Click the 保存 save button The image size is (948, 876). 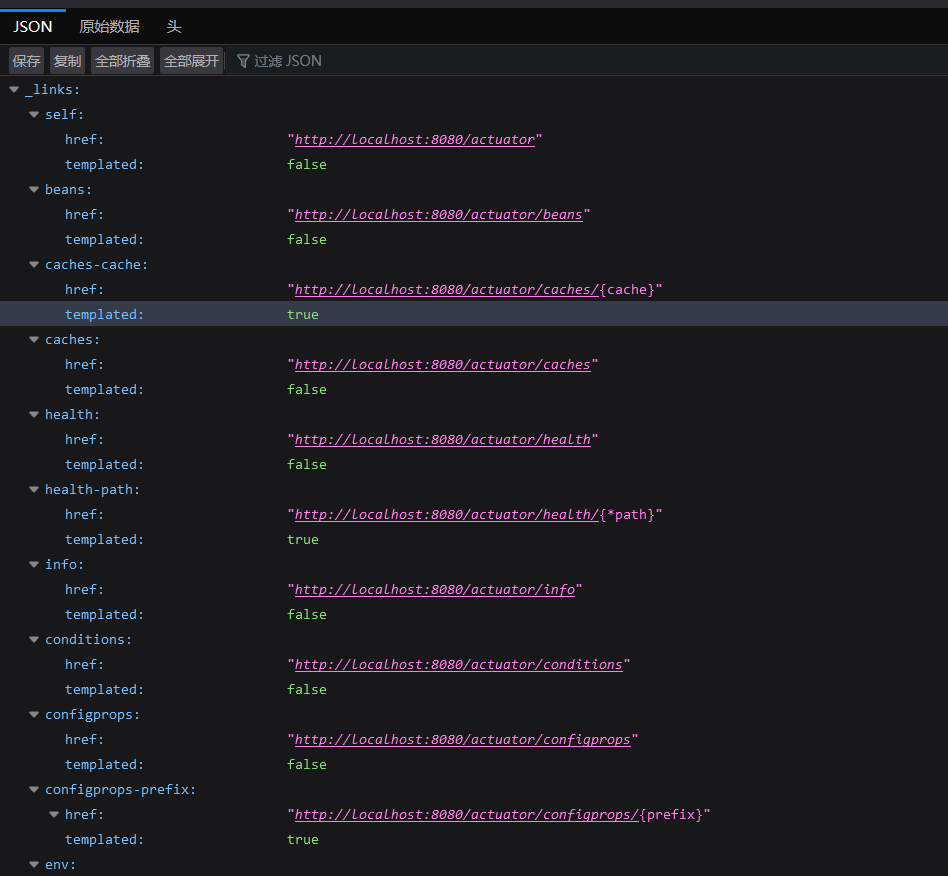click(x=27, y=61)
